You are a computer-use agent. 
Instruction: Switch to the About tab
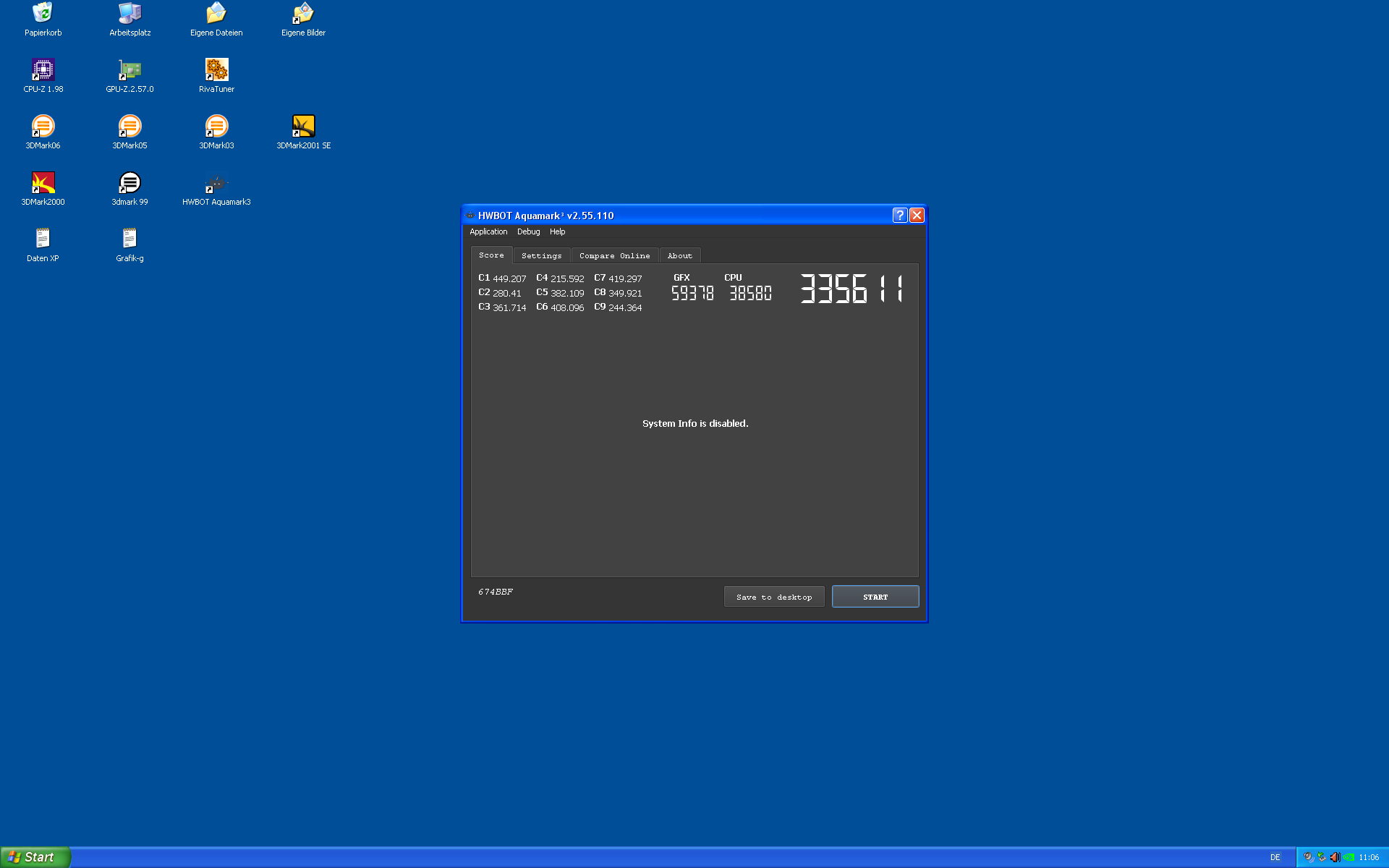(x=679, y=256)
